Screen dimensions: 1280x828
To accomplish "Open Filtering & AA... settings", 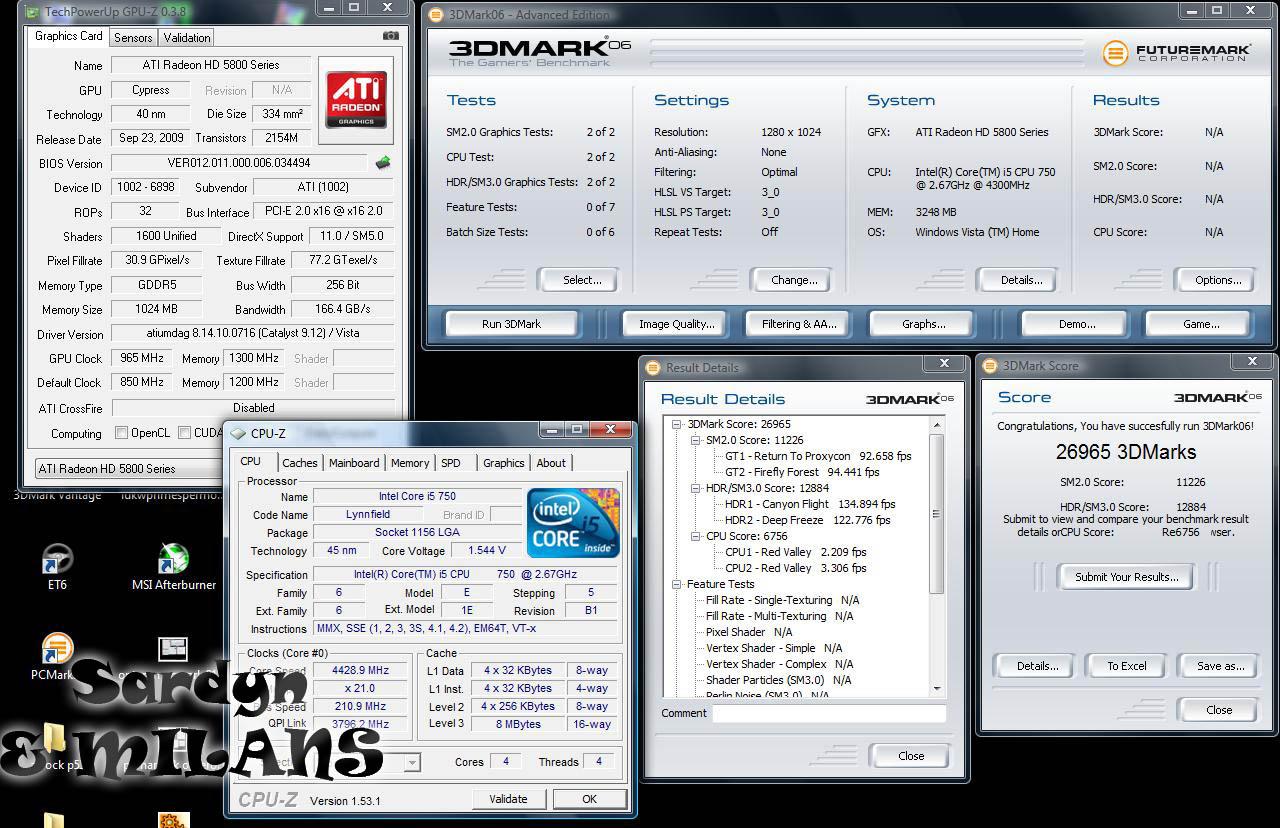I will tap(799, 324).
